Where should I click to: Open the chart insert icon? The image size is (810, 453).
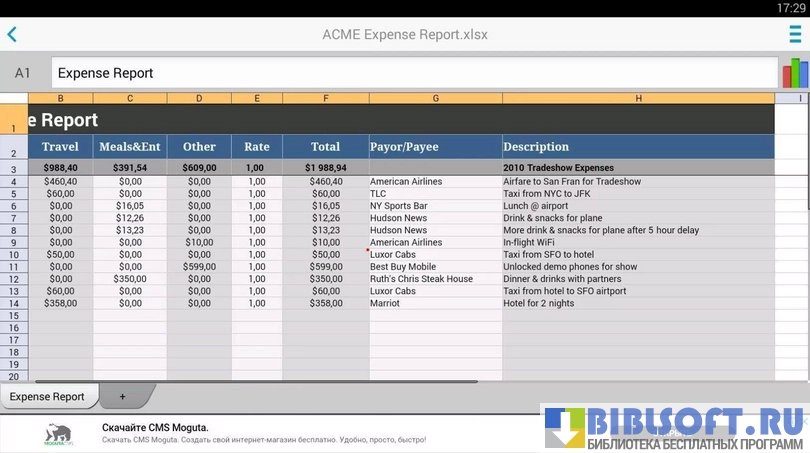pos(794,73)
